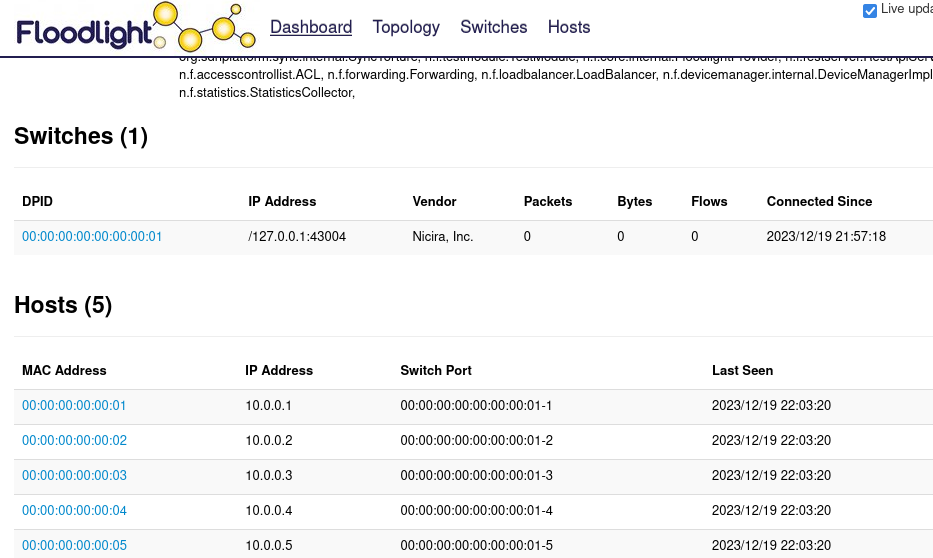Click the DPID column header
The height and width of the screenshot is (558, 933).
(x=37, y=201)
